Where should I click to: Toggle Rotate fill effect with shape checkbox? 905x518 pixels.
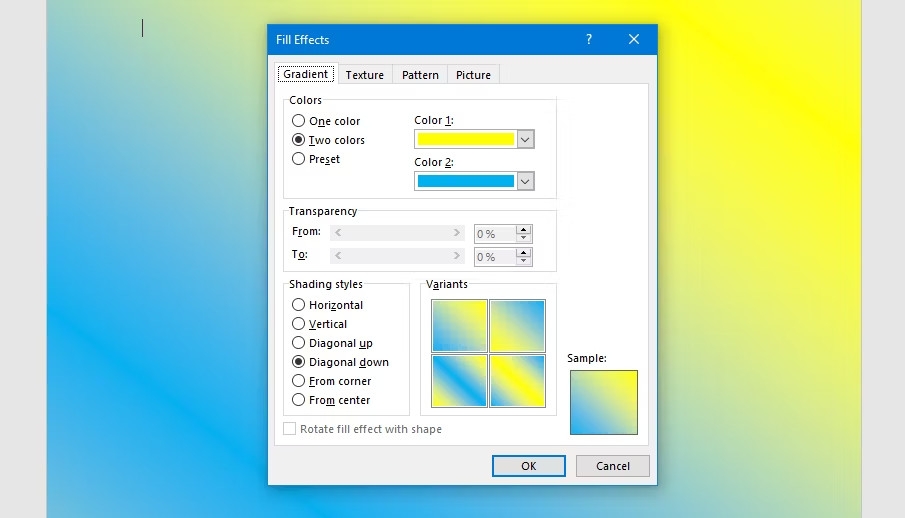[x=290, y=428]
